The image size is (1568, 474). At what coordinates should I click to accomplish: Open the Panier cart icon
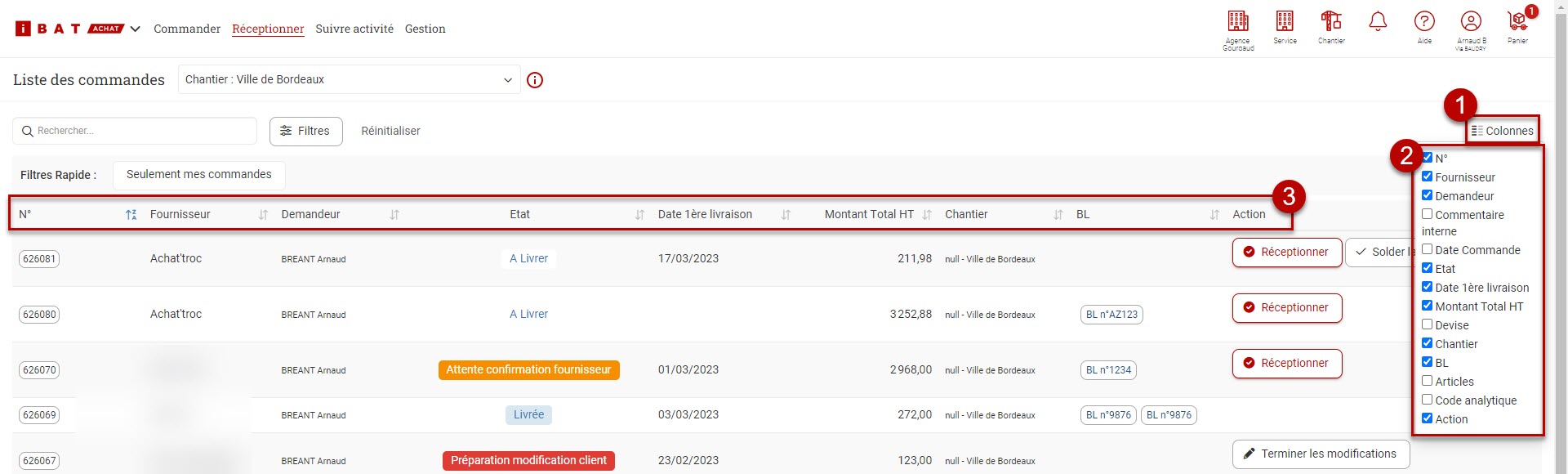(x=1517, y=22)
